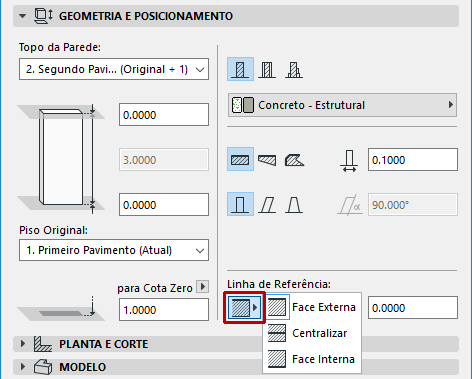The width and height of the screenshot is (472, 379).
Task: Choose Face Externa reference line option
Action: [x=312, y=307]
